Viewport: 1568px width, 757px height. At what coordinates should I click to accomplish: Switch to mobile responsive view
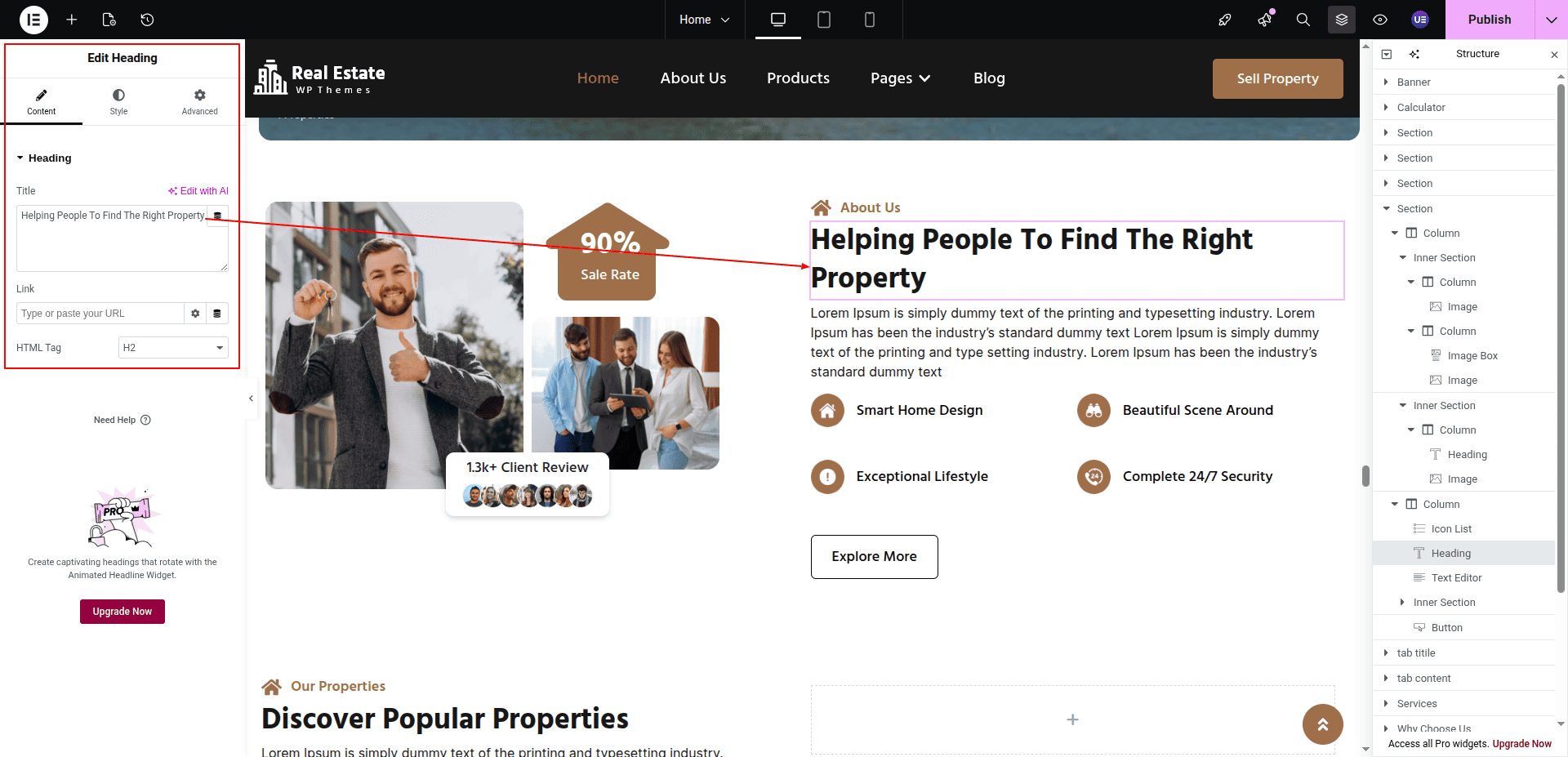pos(870,20)
